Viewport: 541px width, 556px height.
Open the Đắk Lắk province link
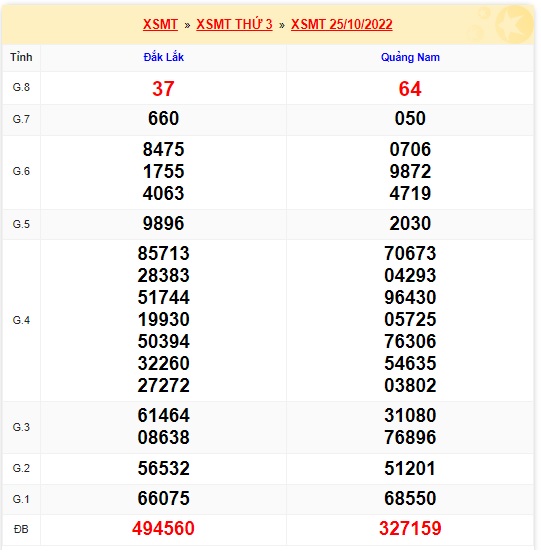click(x=163, y=57)
